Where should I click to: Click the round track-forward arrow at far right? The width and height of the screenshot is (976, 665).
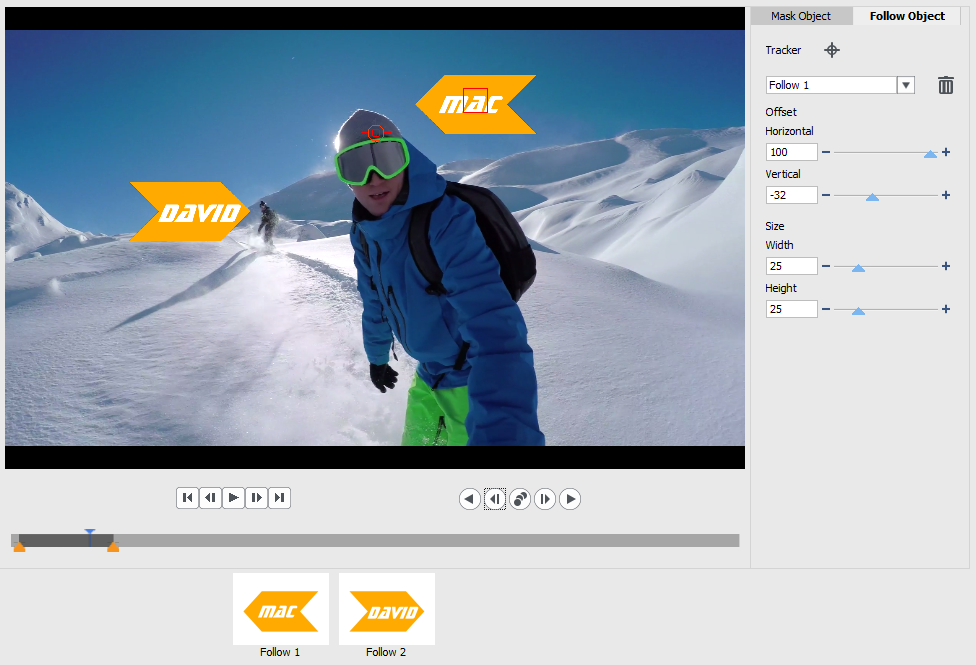click(x=570, y=499)
